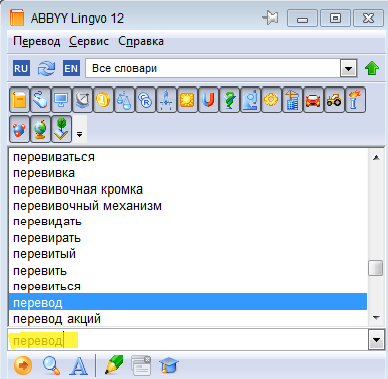Screen dimensions: 388x379
Task: Click the yellow tractor dictionary icon
Action: coord(334,99)
